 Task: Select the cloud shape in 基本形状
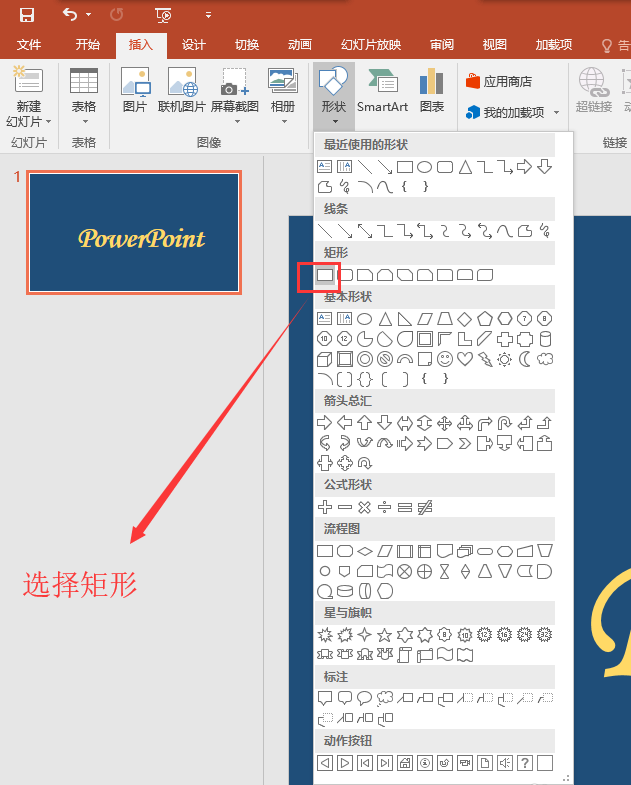545,359
